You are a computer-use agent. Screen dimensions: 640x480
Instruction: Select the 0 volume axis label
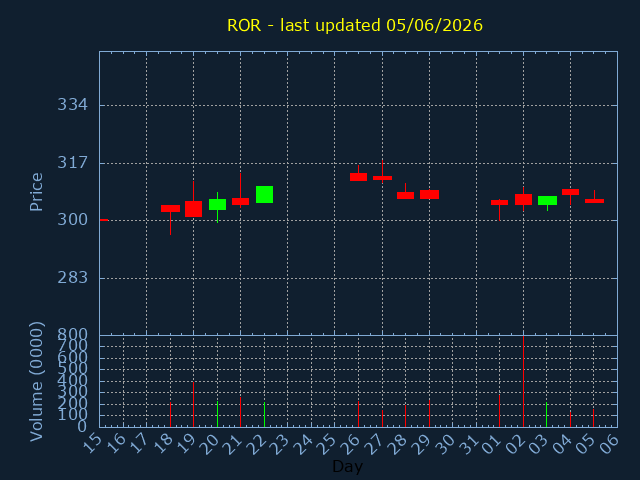tap(82, 427)
